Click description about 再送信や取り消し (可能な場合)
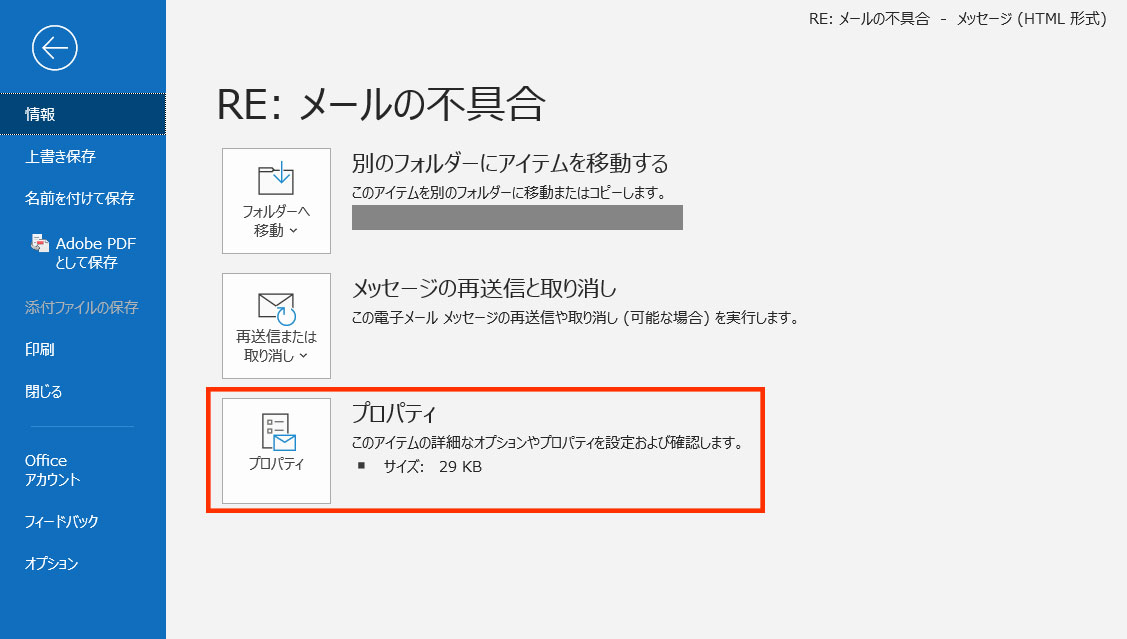This screenshot has width=1127, height=639. pos(575,318)
